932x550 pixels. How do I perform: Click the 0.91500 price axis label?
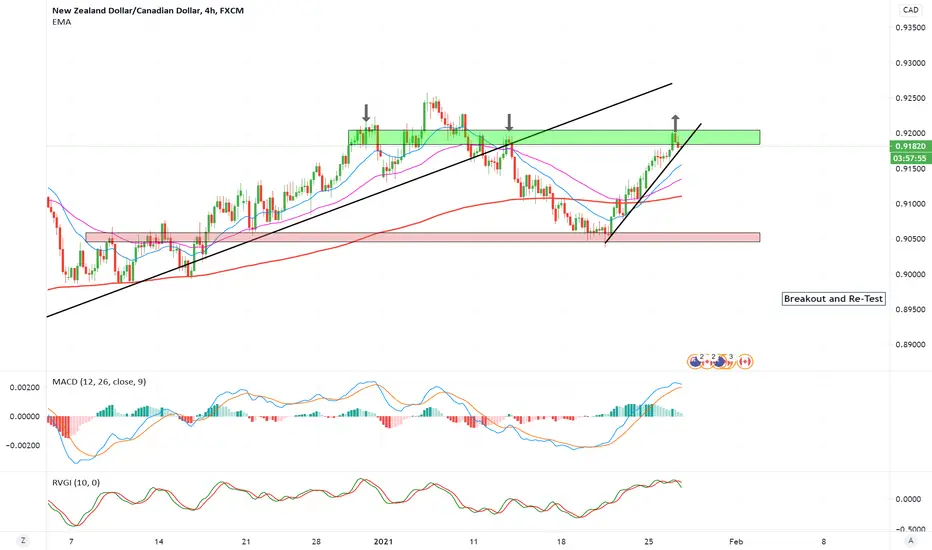(911, 169)
